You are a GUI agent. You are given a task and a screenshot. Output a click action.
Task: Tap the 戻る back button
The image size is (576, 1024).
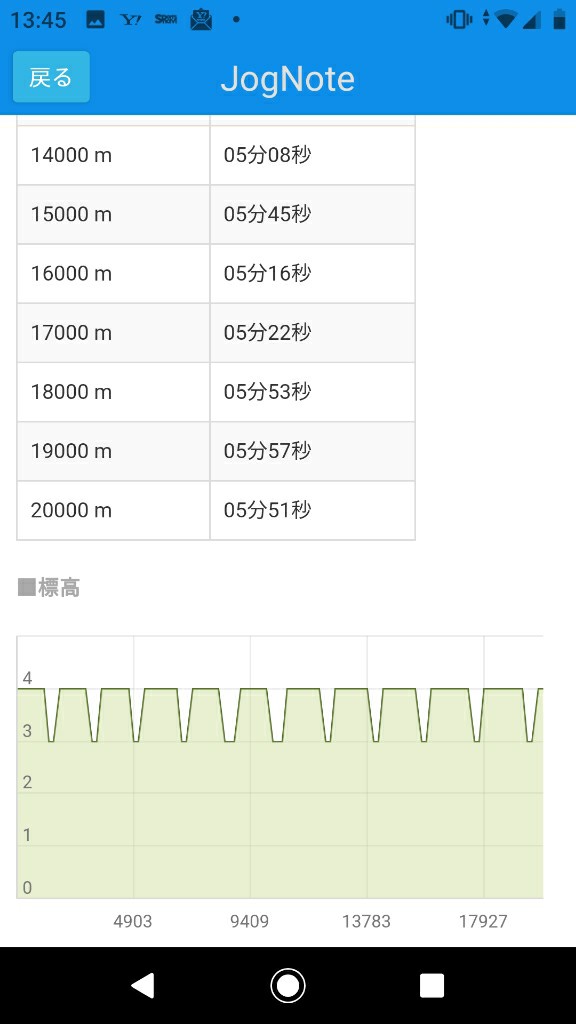pyautogui.click(x=51, y=77)
